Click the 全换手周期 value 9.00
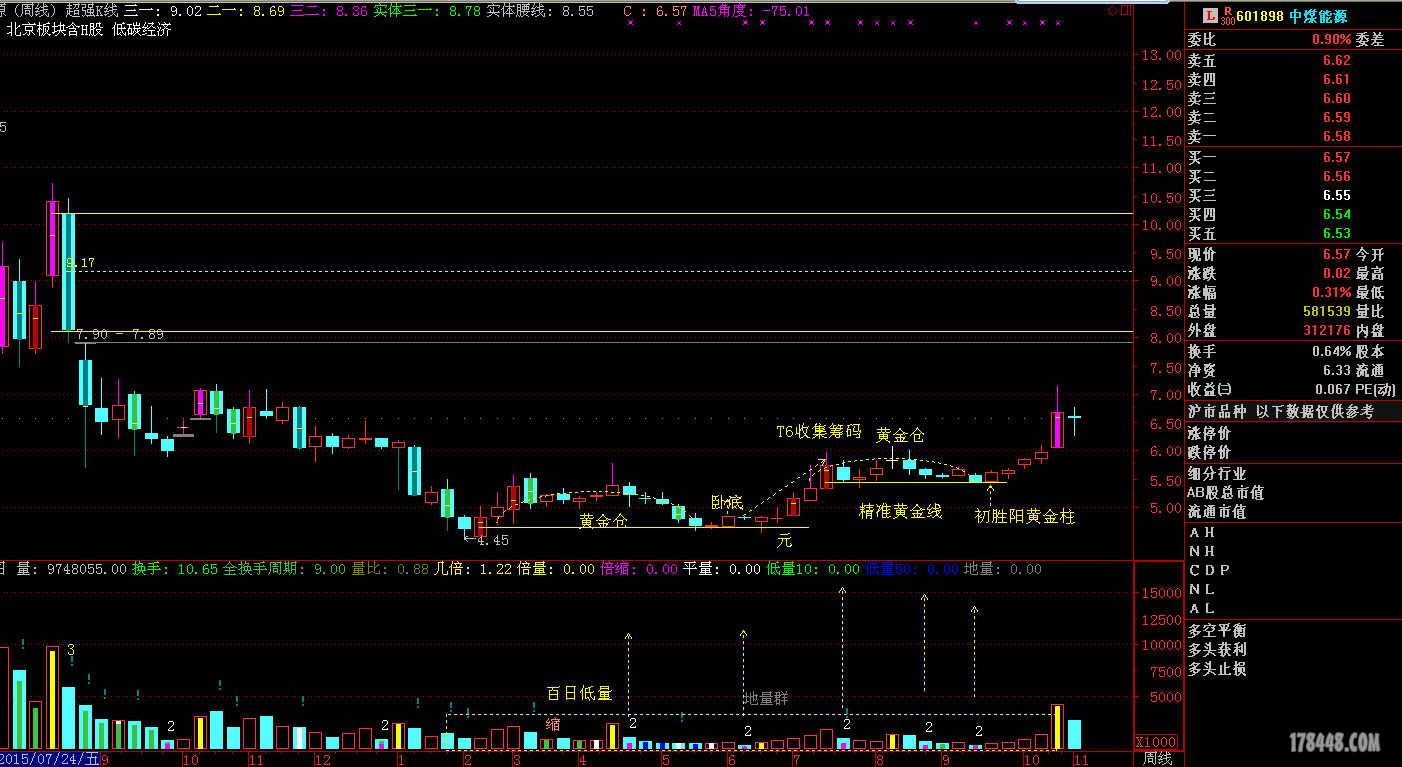Screen dimensions: 1402x767 point(330,569)
